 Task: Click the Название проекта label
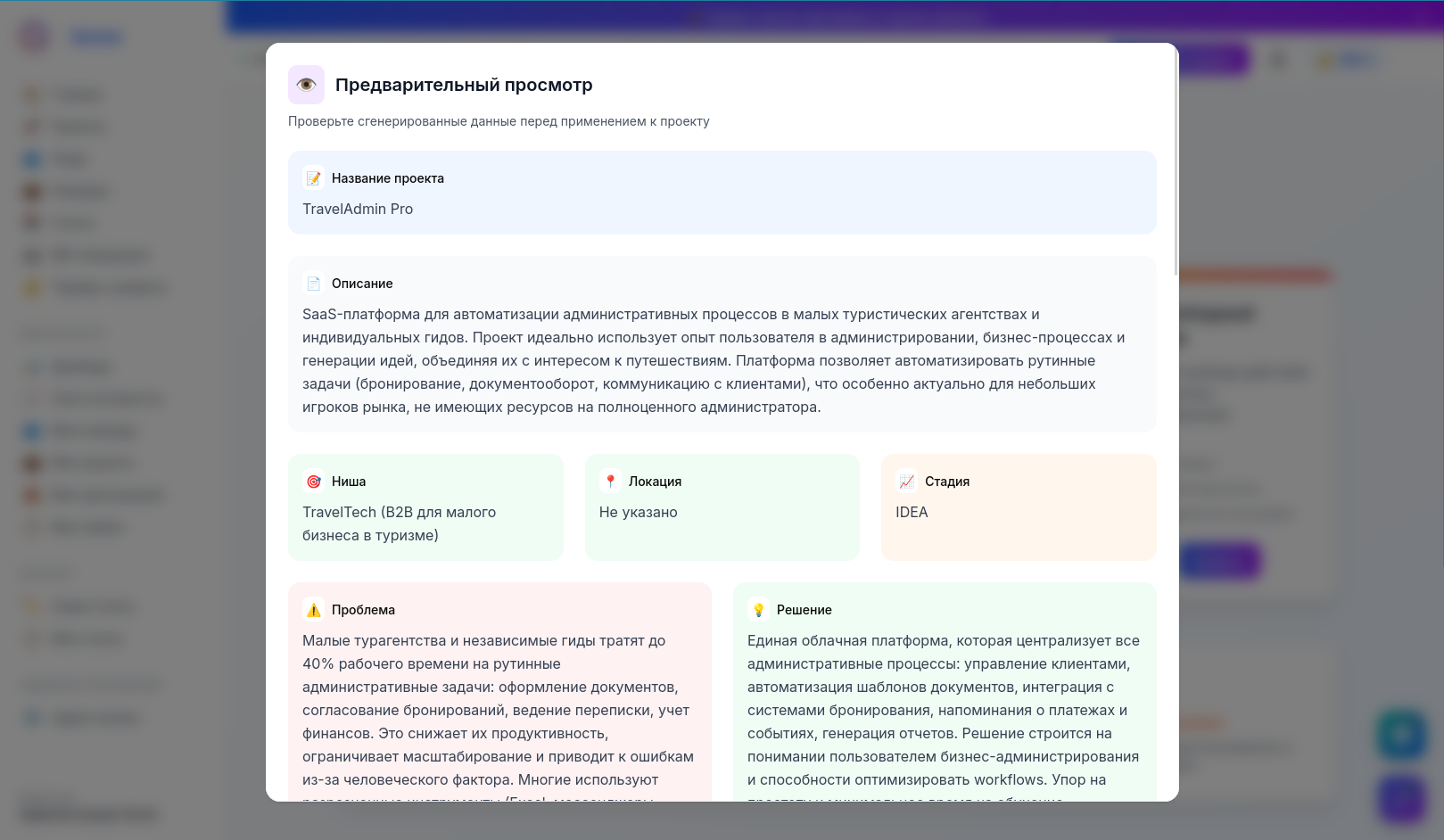[x=388, y=178]
